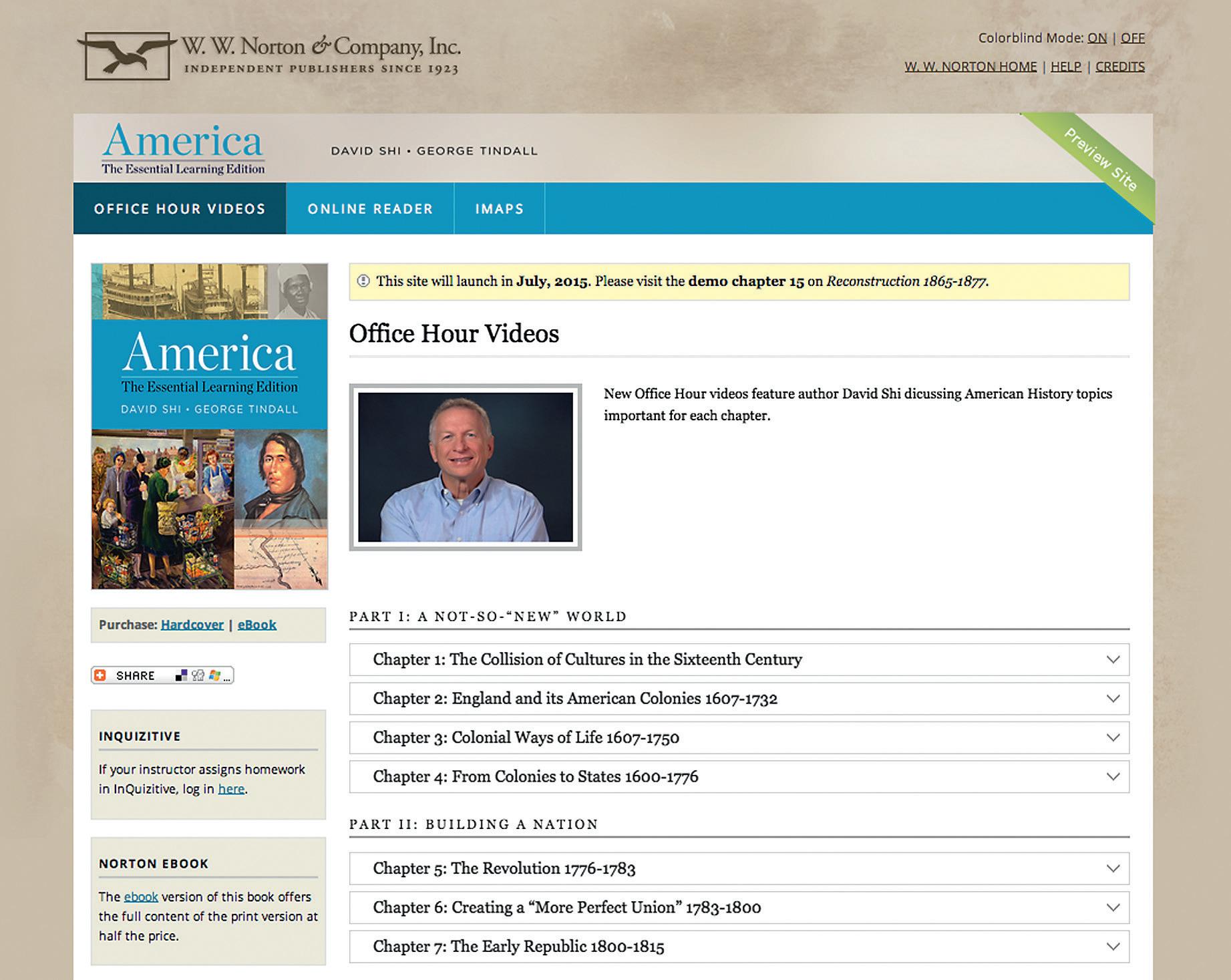Expand Chapter 7: The Early Republic 1800-1815
Viewport: 1231px width, 980px height.
coord(739,947)
